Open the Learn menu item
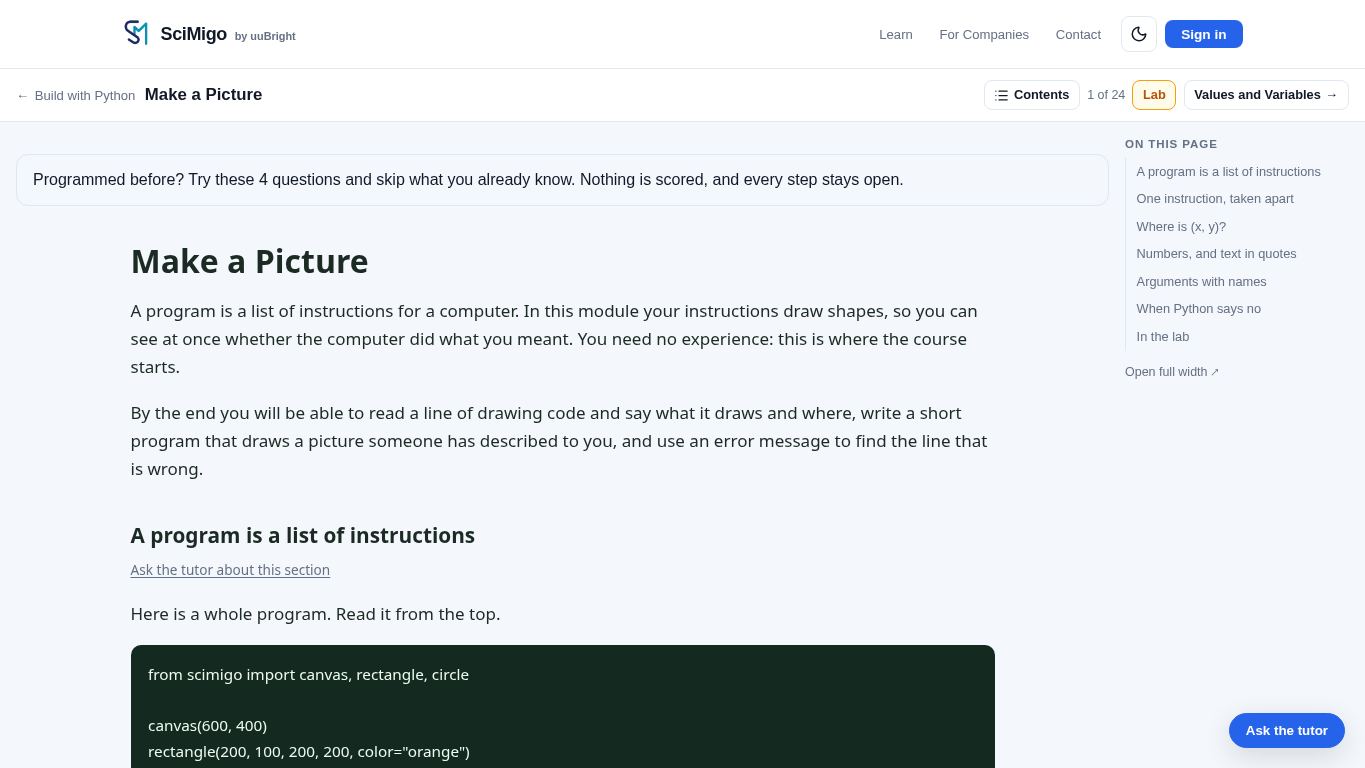1365x768 pixels. click(895, 35)
